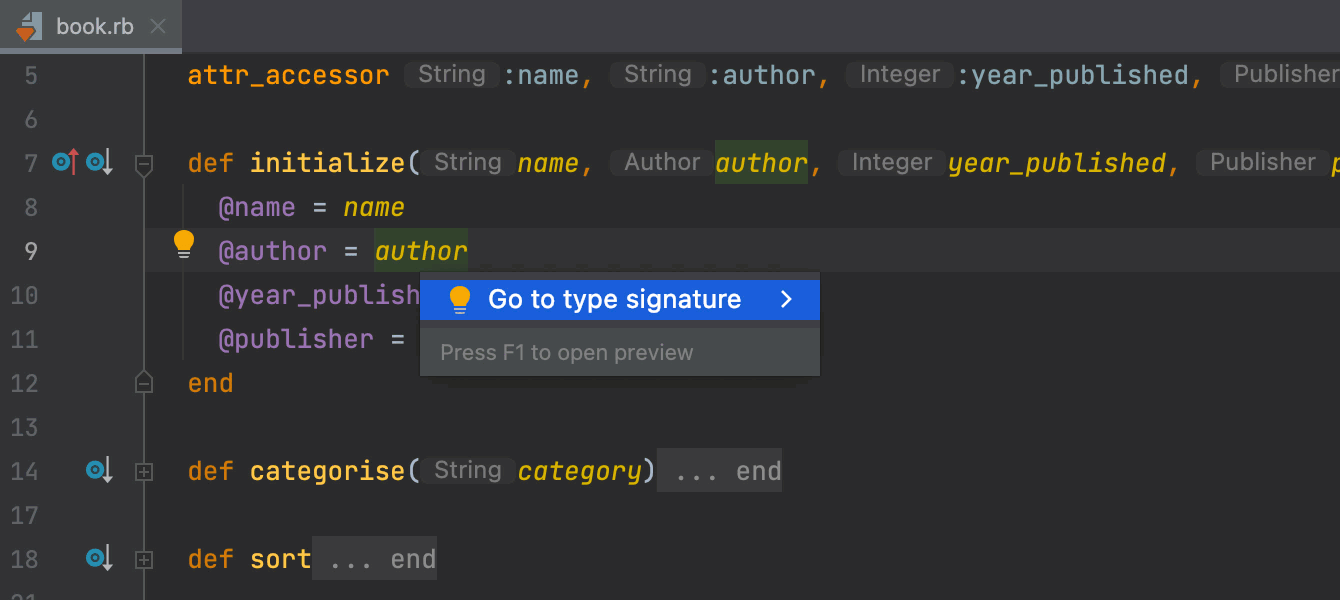Expand the folded sort method
The image size is (1340, 600).
(144, 559)
